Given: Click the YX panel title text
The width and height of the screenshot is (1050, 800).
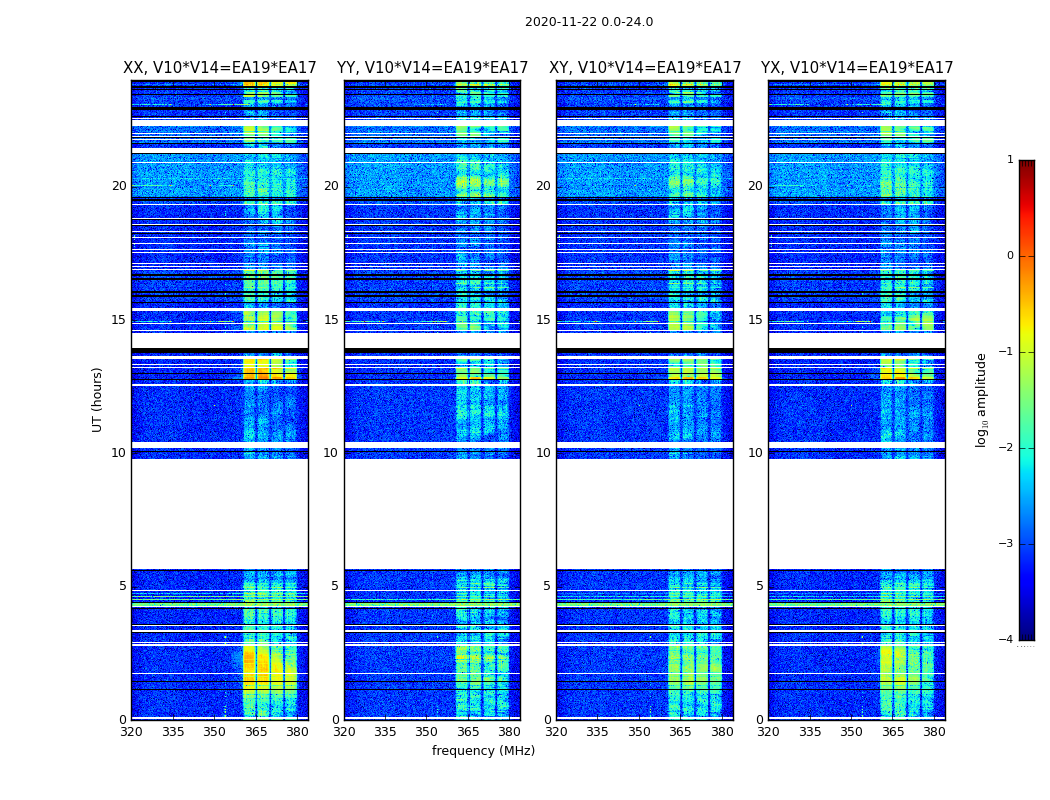Looking at the screenshot, I should (x=857, y=68).
